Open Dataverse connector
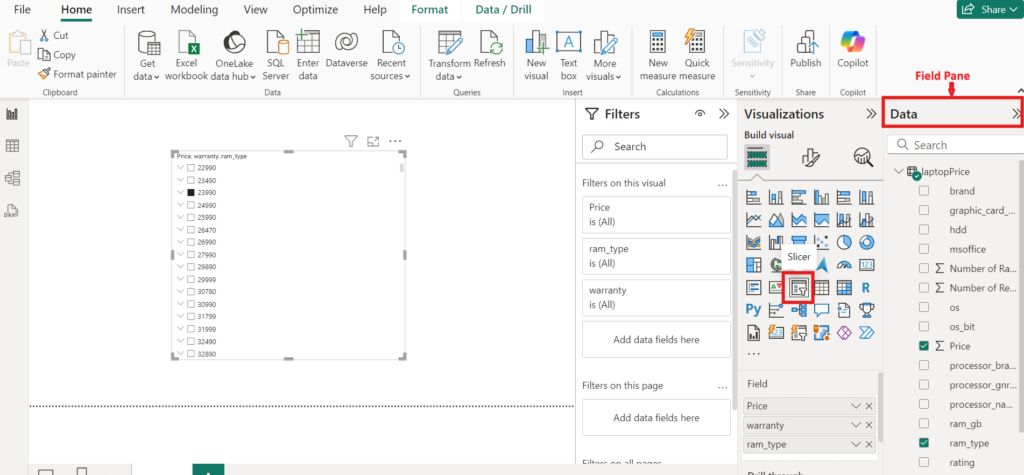Screen dimensions: 1024x475 346,50
